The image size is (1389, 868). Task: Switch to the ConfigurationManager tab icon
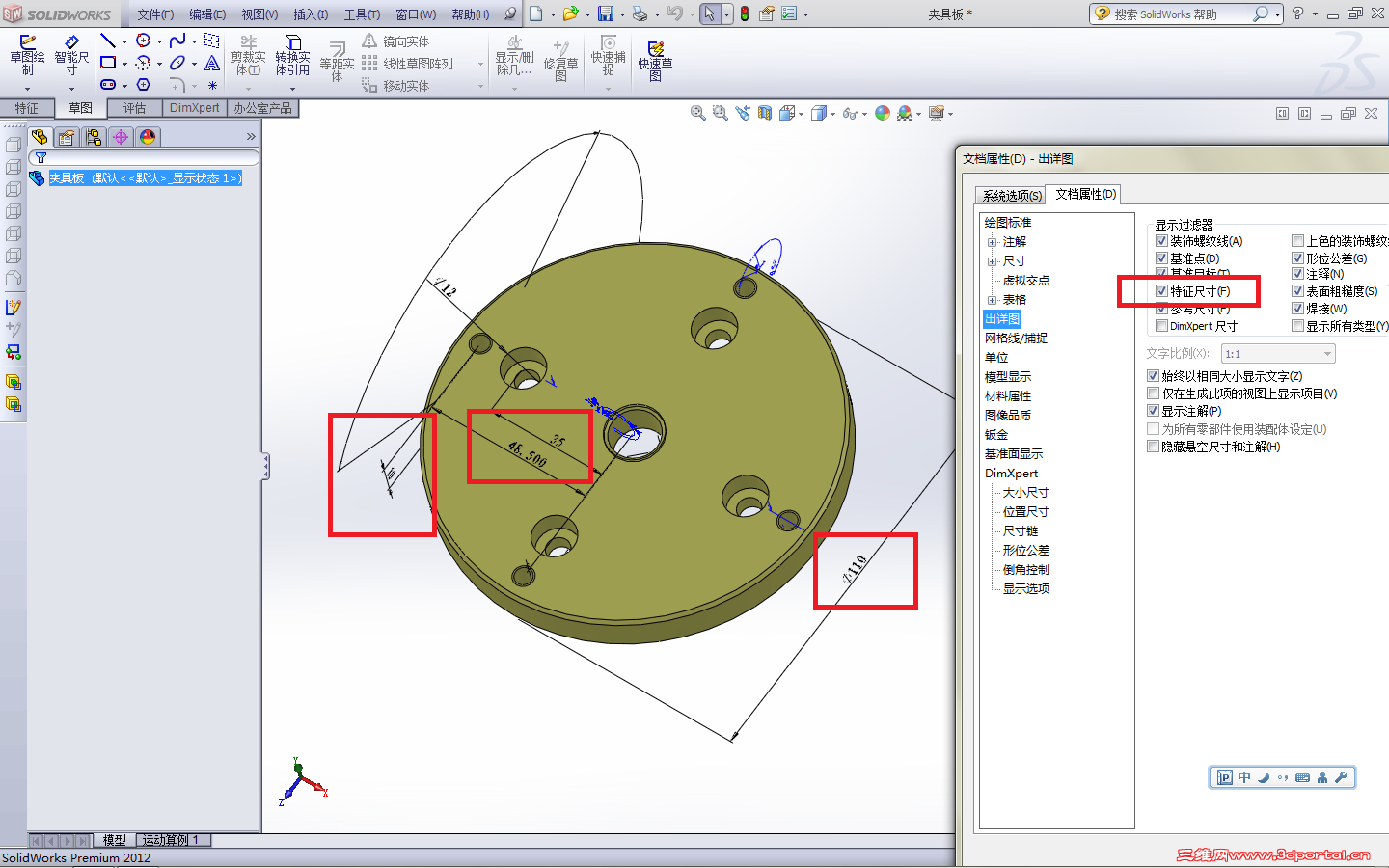[94, 137]
